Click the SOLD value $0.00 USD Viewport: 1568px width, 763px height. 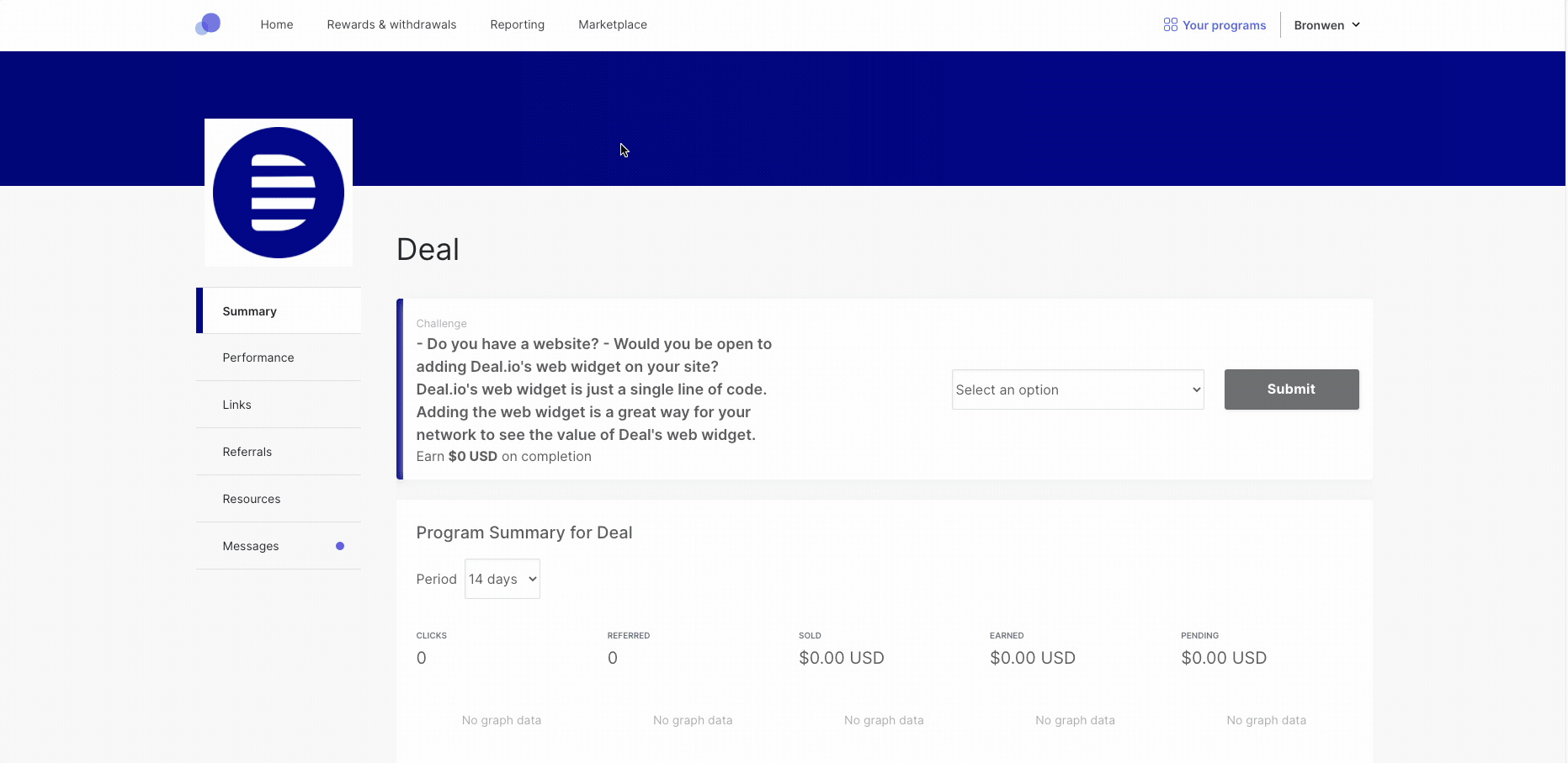pos(842,658)
